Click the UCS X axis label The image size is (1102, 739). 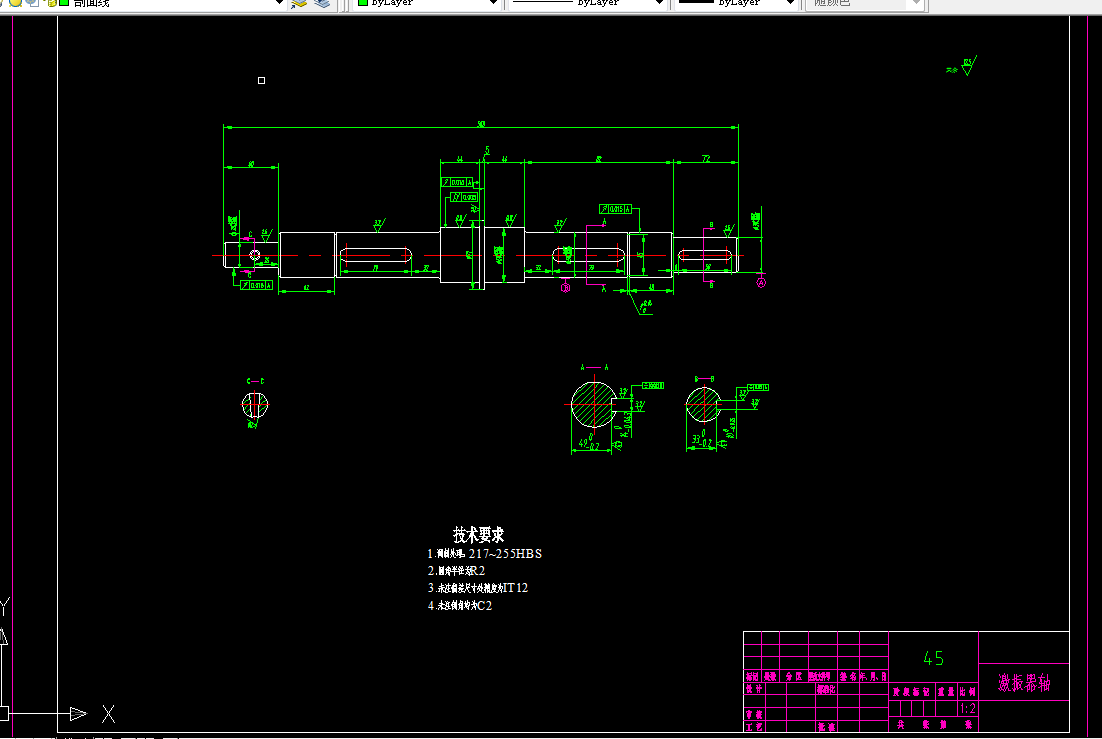pyautogui.click(x=108, y=714)
